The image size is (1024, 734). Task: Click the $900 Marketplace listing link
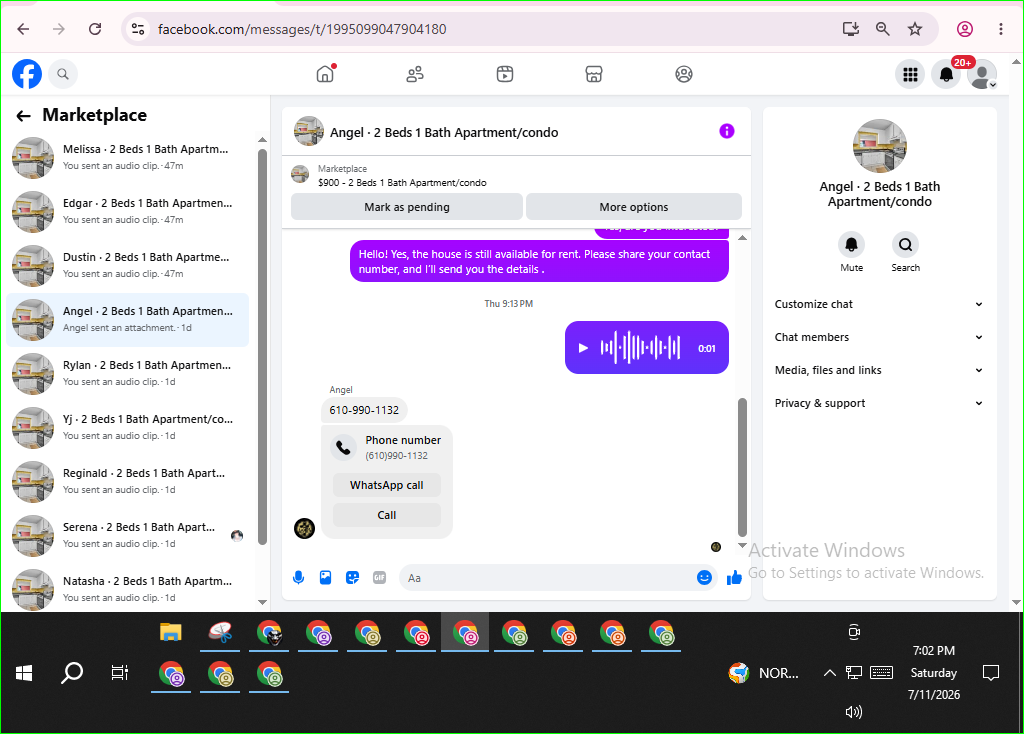pos(402,183)
